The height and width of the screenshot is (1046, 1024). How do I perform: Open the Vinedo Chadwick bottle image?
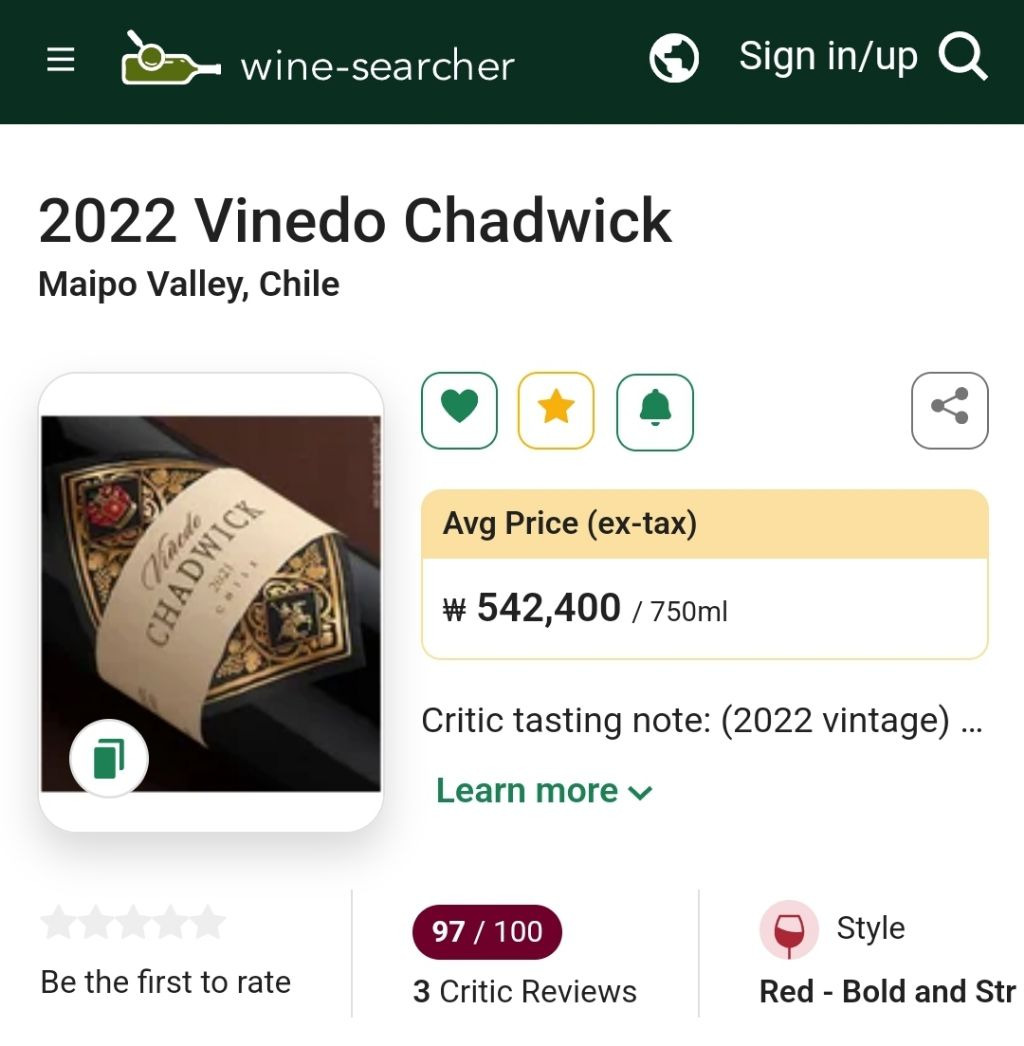[x=211, y=604]
